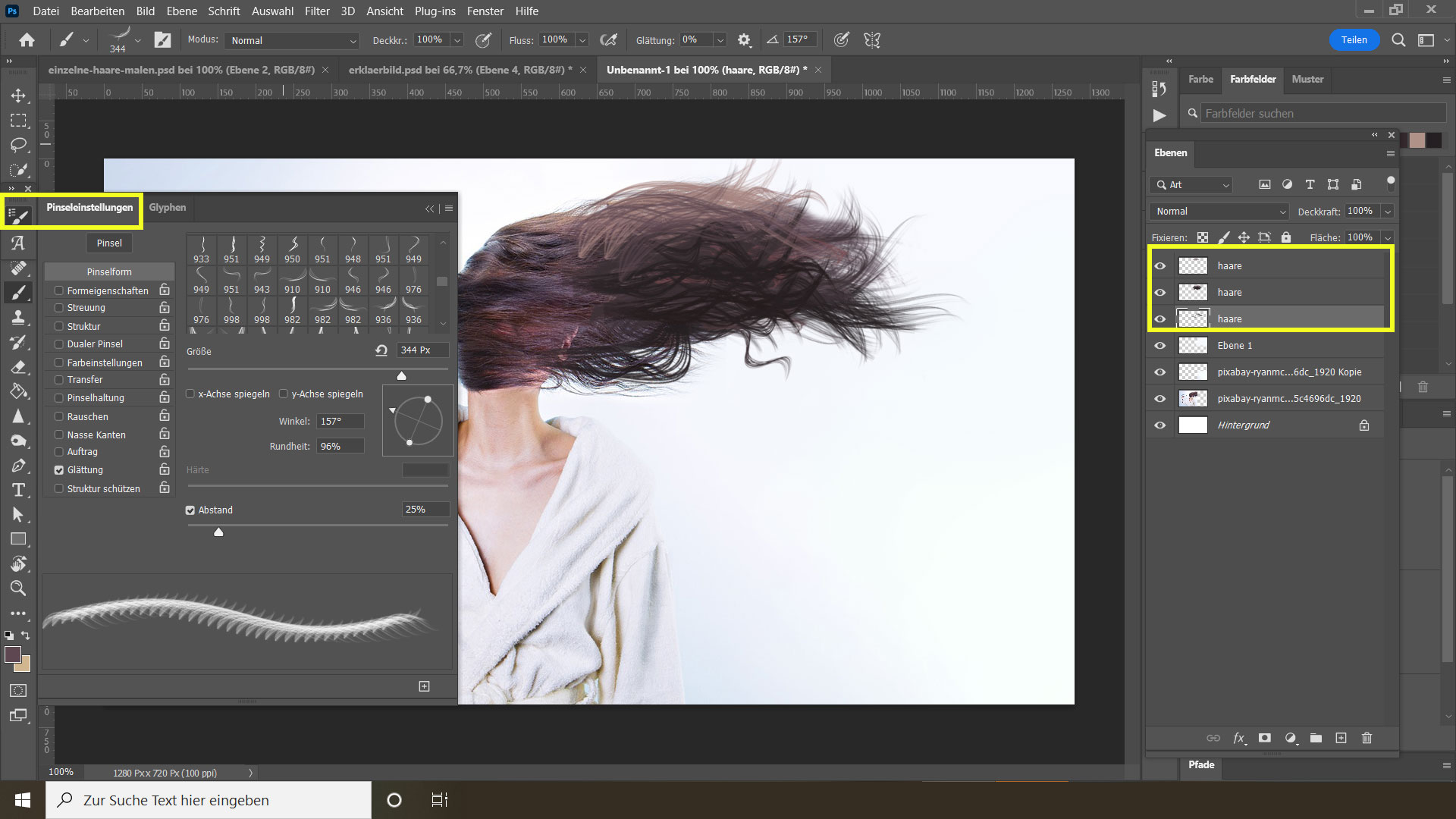Click the Pinsel button

pos(109,243)
